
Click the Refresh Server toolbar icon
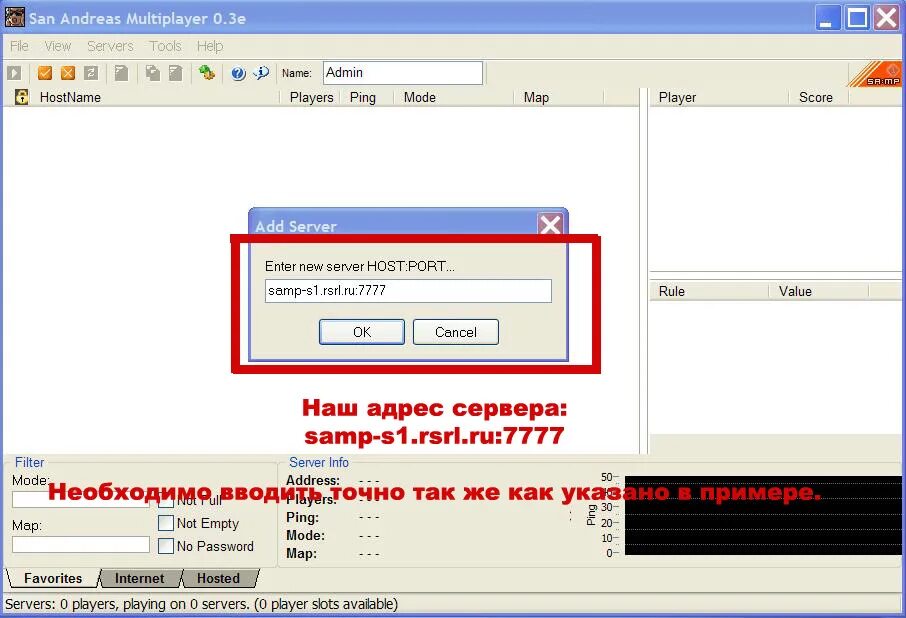pyautogui.click(x=91, y=73)
